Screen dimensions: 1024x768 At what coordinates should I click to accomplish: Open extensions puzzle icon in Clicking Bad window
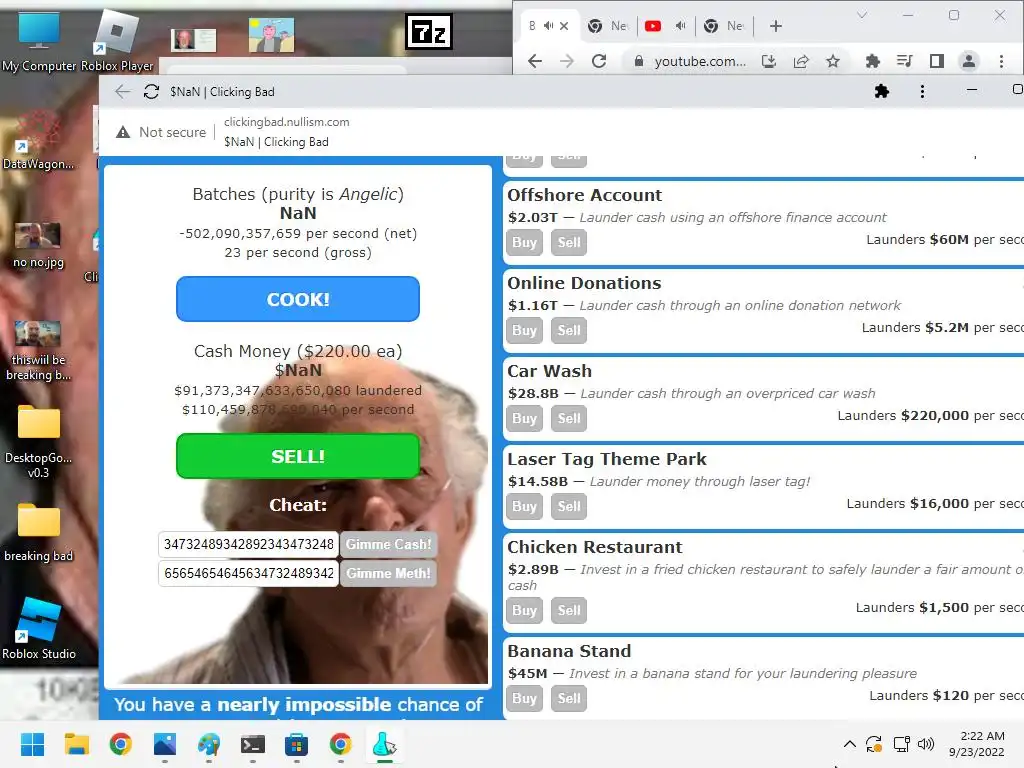(x=882, y=91)
